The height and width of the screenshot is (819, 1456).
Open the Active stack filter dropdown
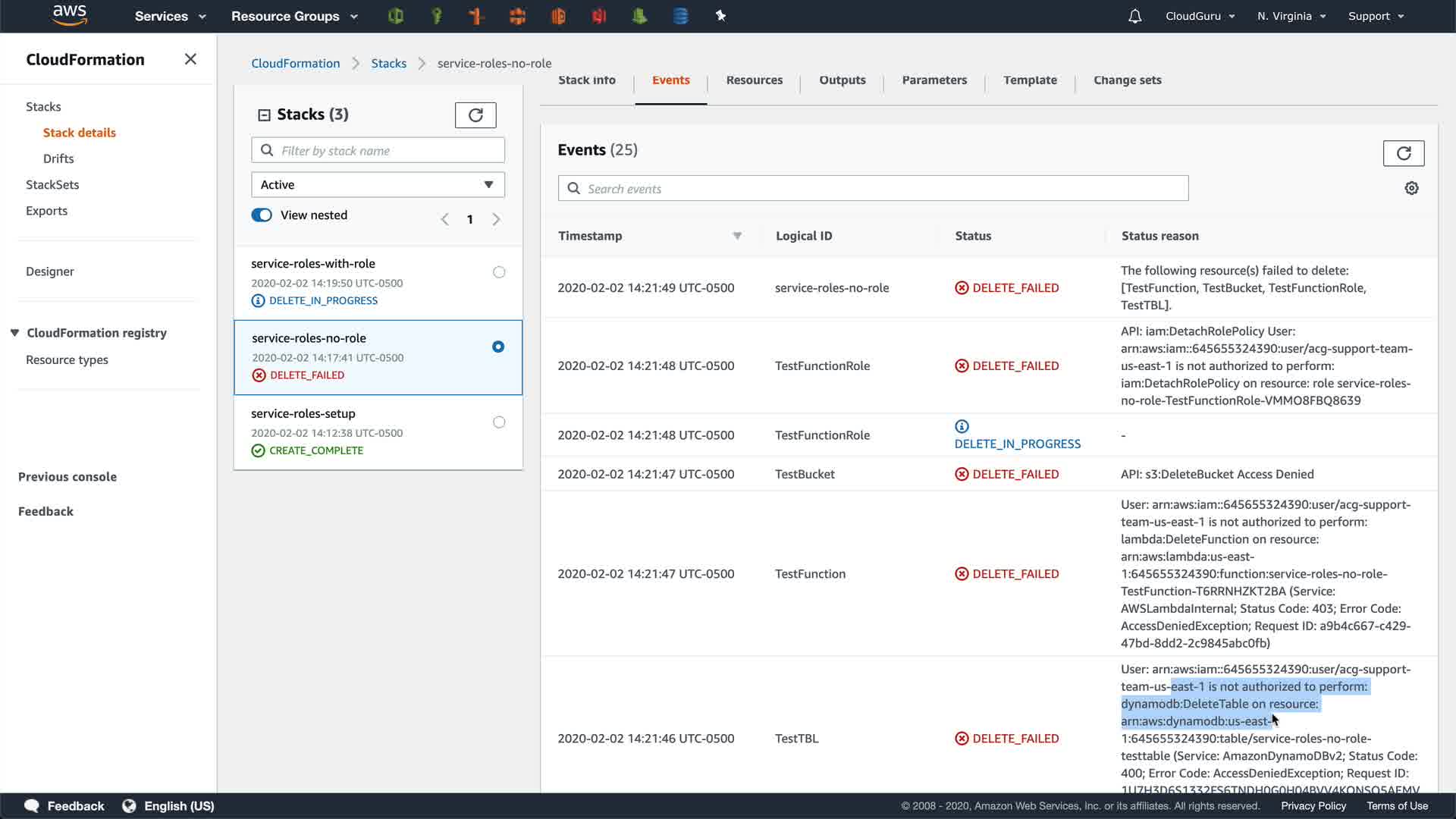[x=378, y=185]
